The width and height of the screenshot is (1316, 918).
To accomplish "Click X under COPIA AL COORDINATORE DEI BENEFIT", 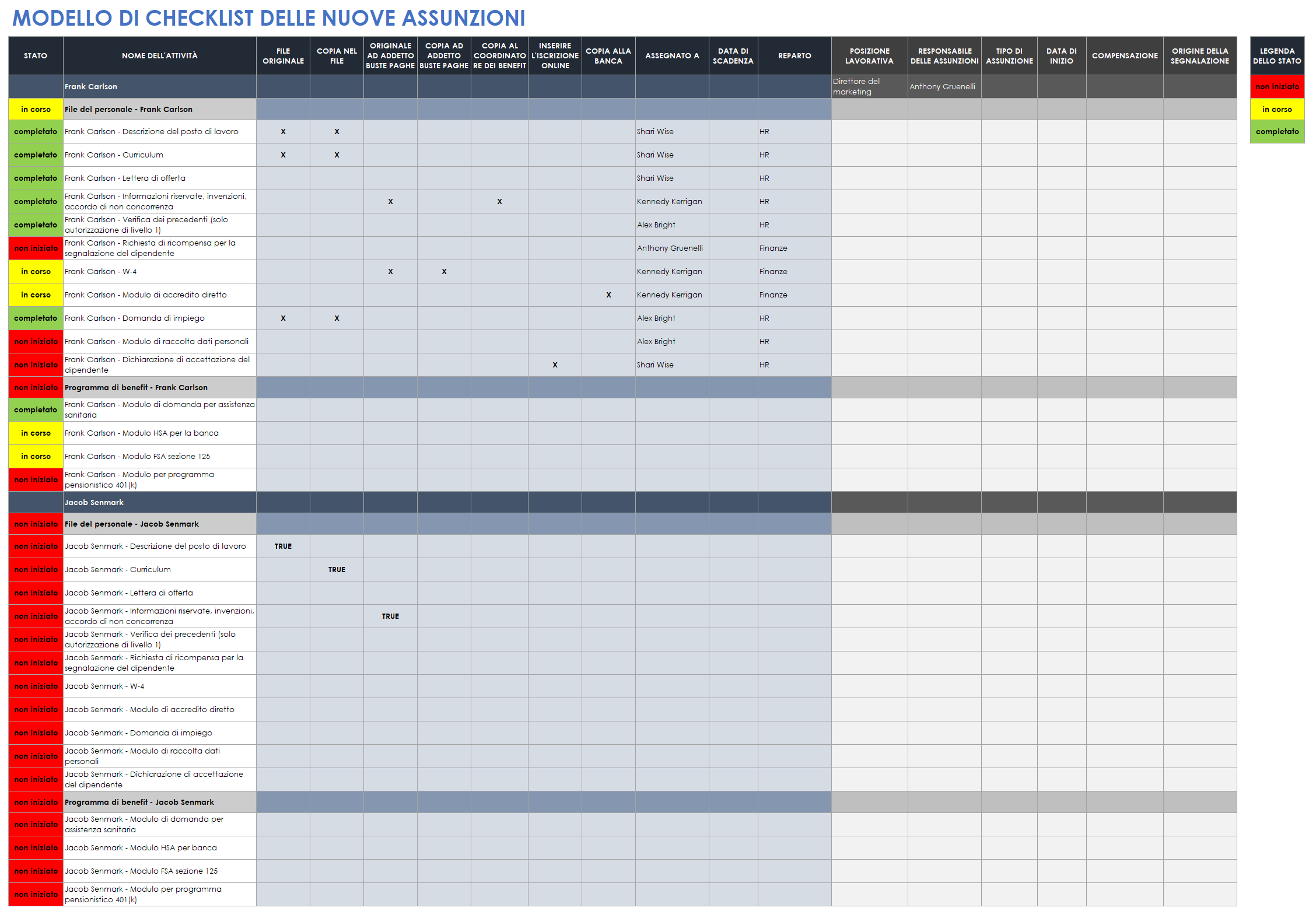I will tap(499, 201).
